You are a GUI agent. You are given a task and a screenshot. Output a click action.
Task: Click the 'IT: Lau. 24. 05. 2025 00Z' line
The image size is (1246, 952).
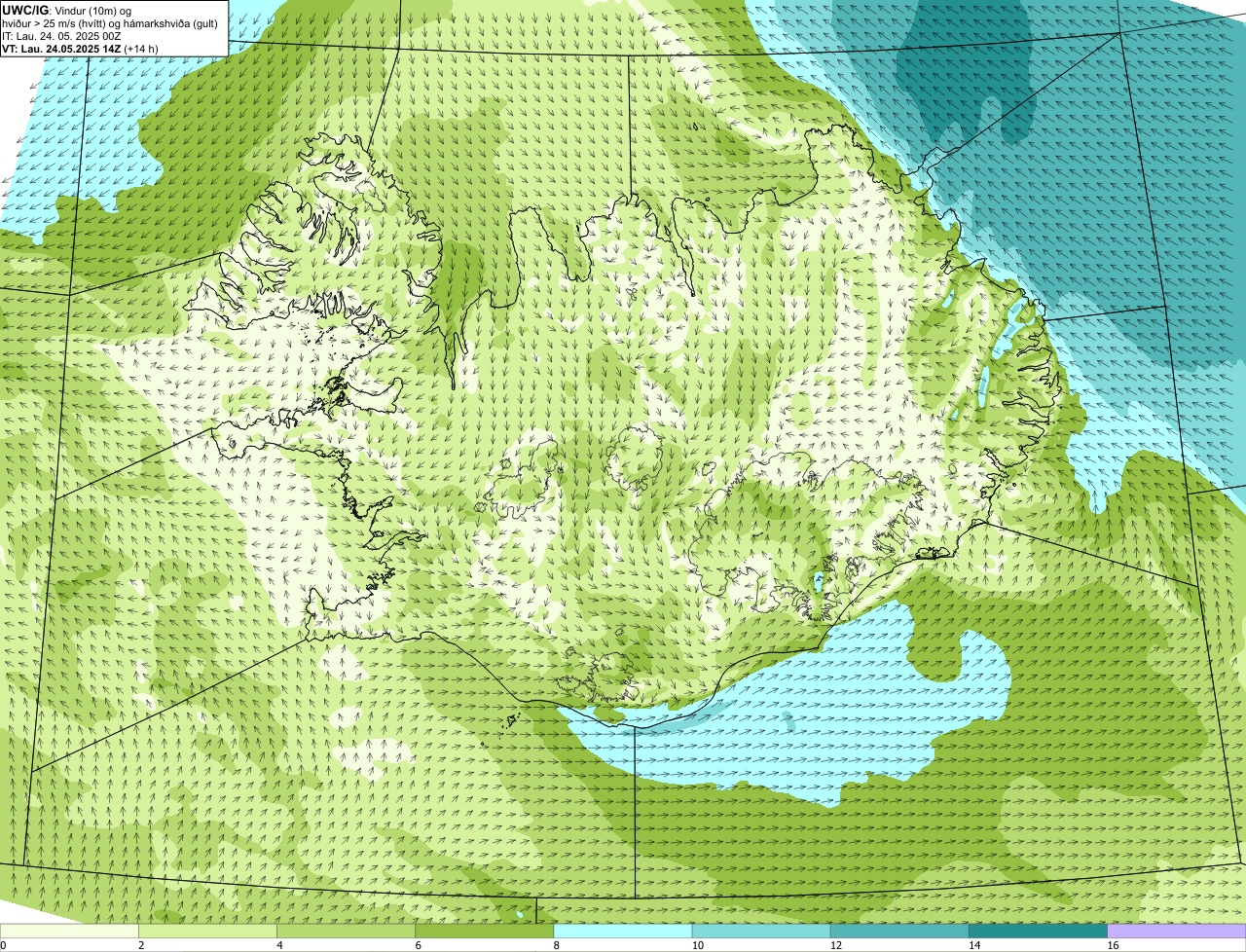(x=61, y=35)
